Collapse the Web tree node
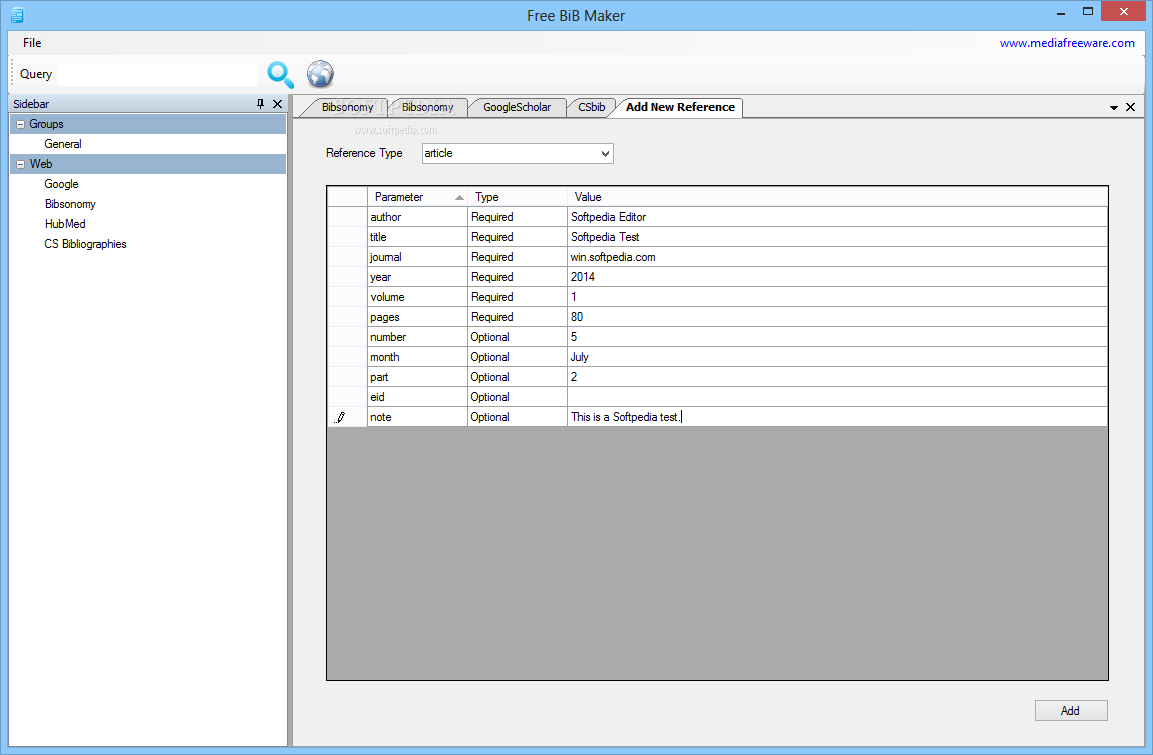The image size is (1153, 755). [x=21, y=164]
